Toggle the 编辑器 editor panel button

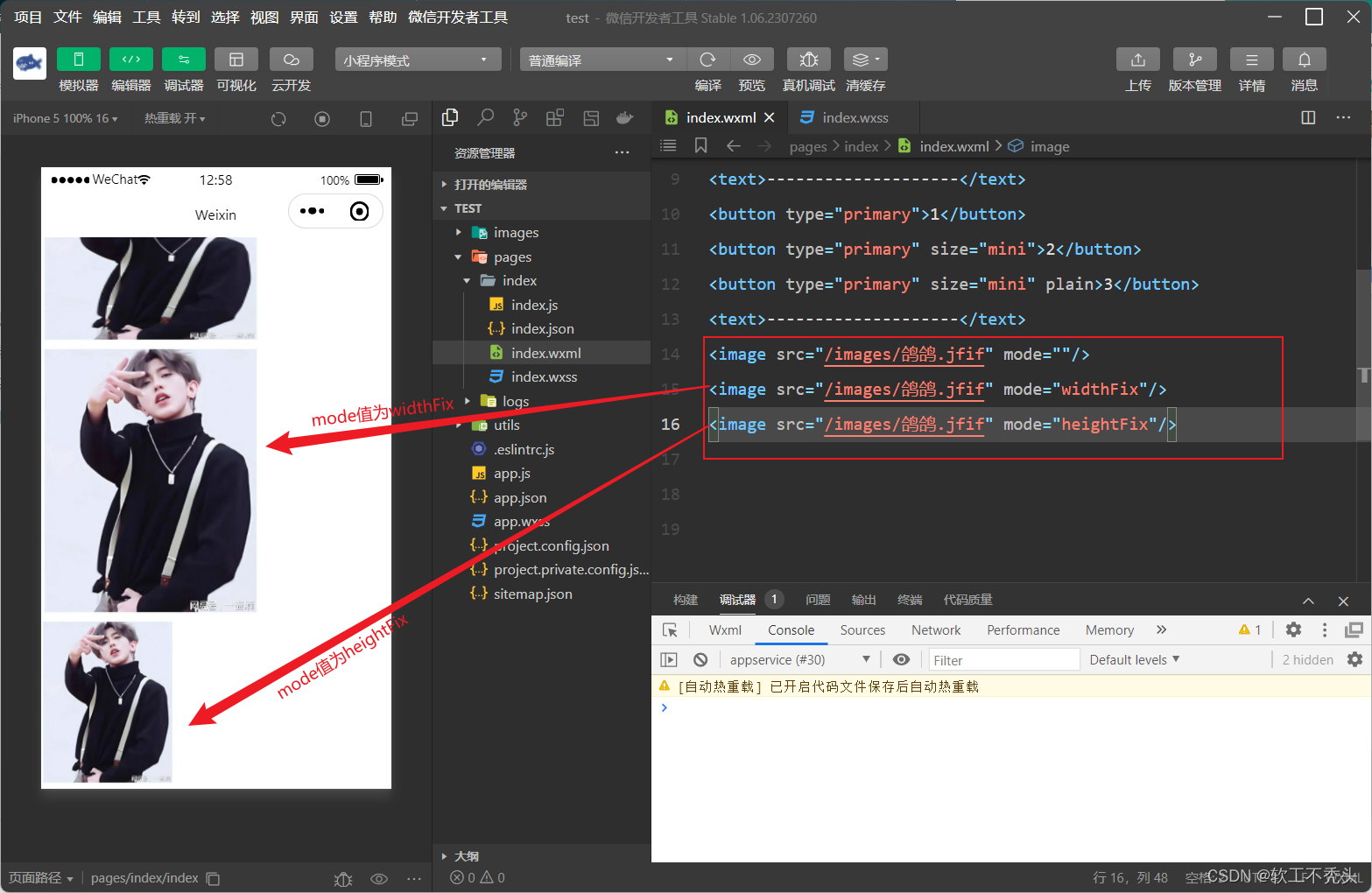point(131,60)
